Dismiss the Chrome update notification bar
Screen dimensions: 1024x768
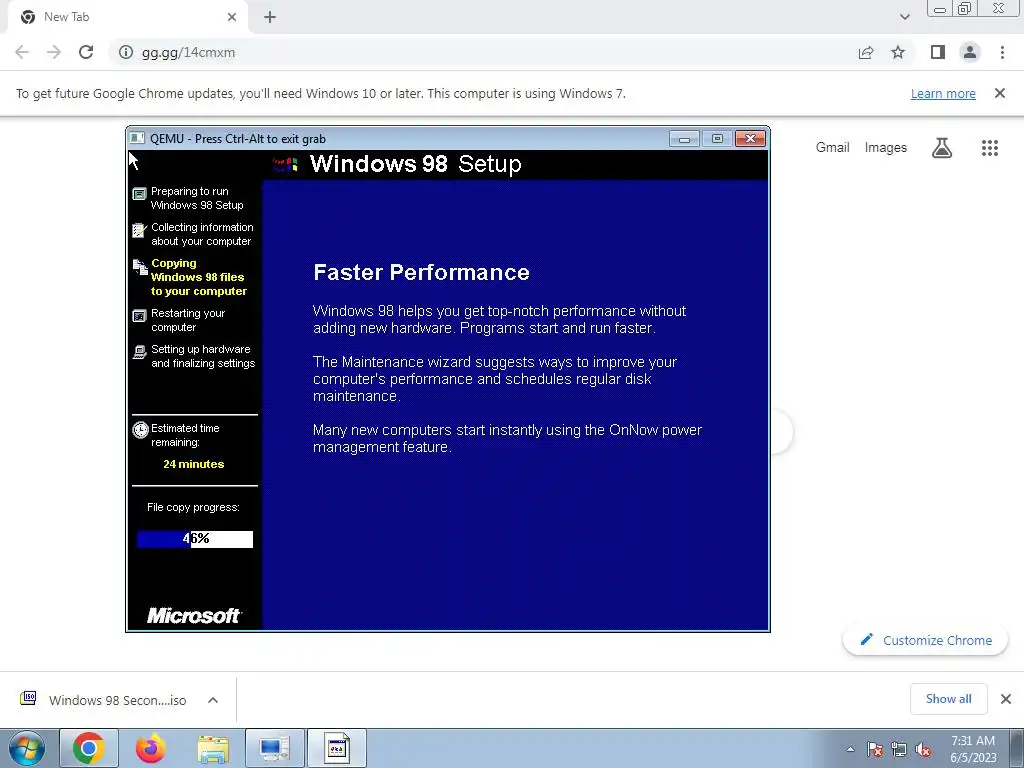1000,93
